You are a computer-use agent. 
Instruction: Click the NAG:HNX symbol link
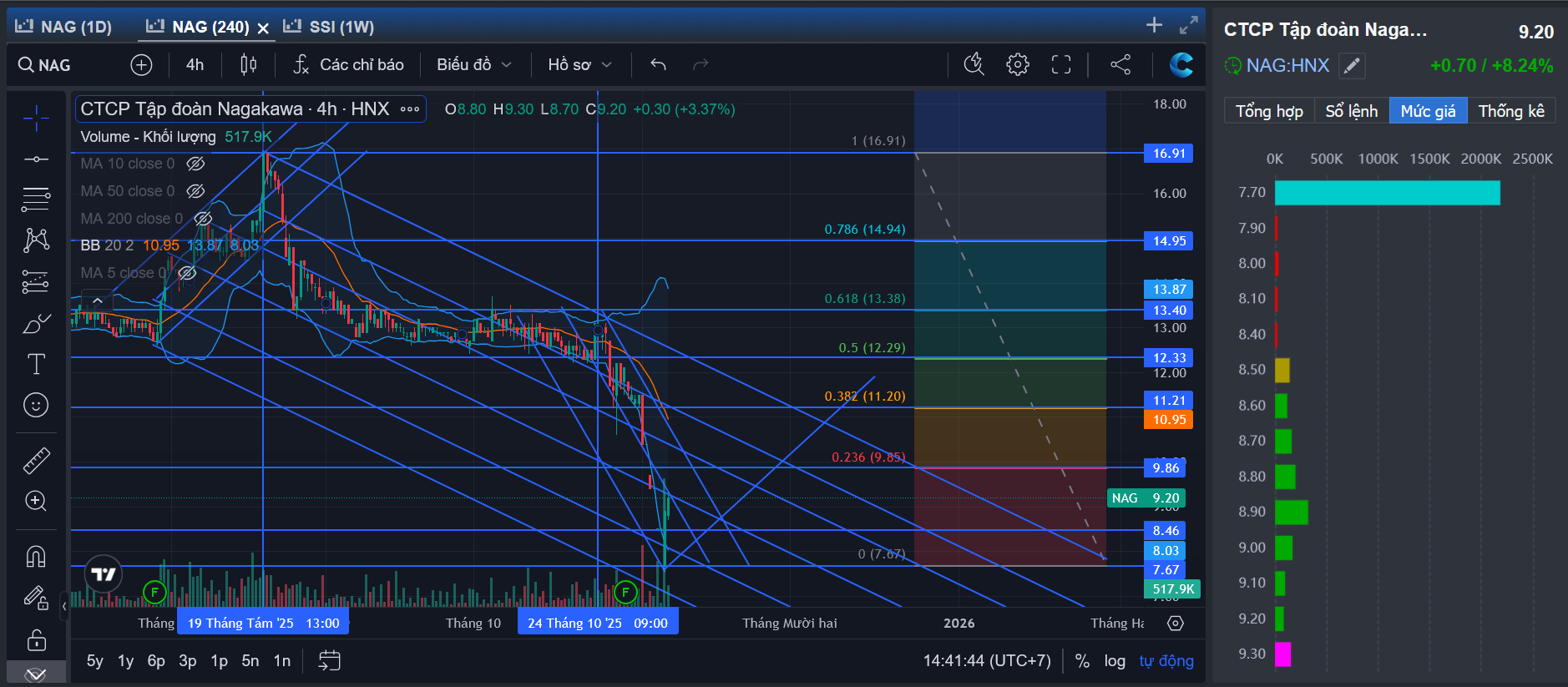1287,65
